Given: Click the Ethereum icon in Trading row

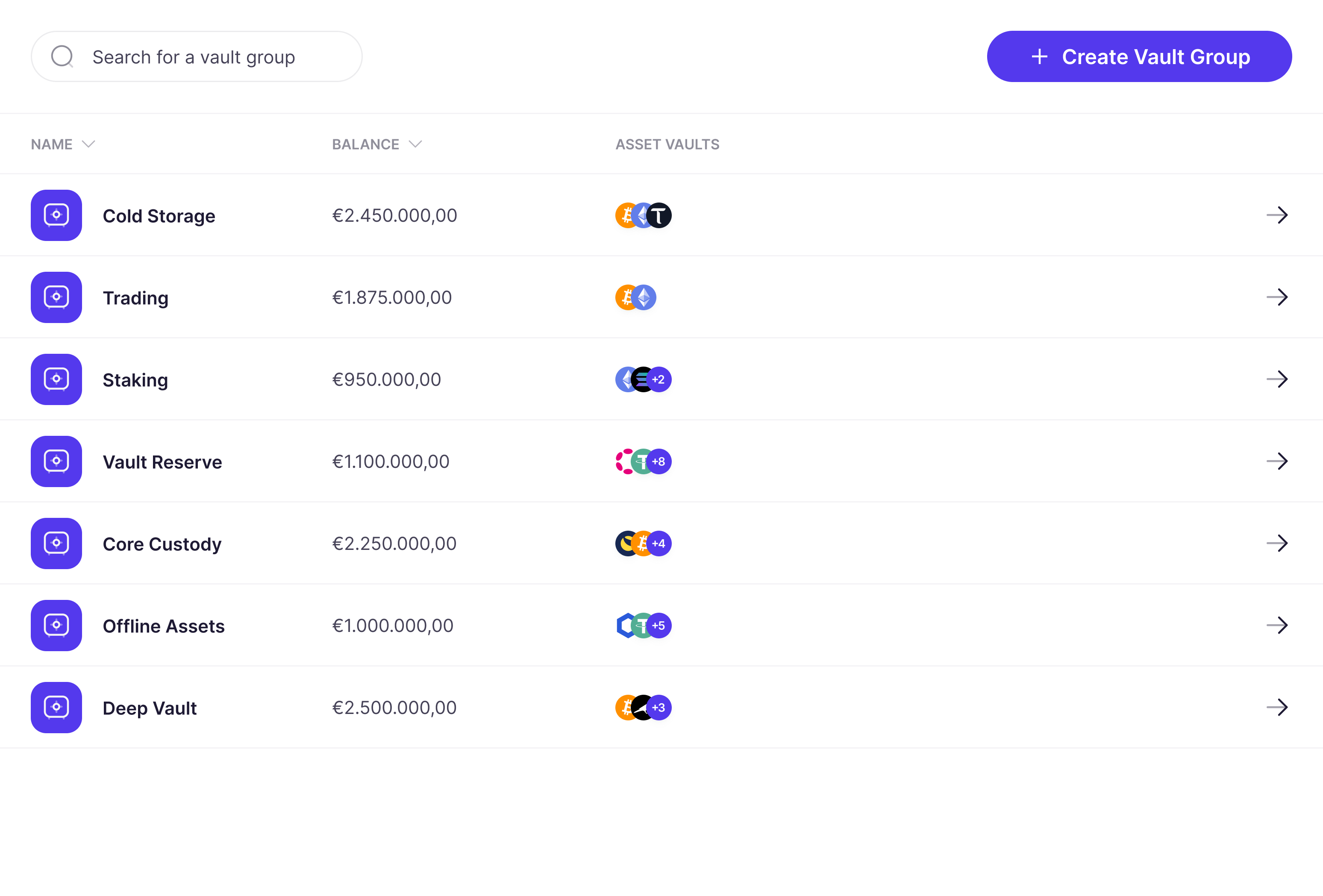Looking at the screenshot, I should [x=645, y=297].
